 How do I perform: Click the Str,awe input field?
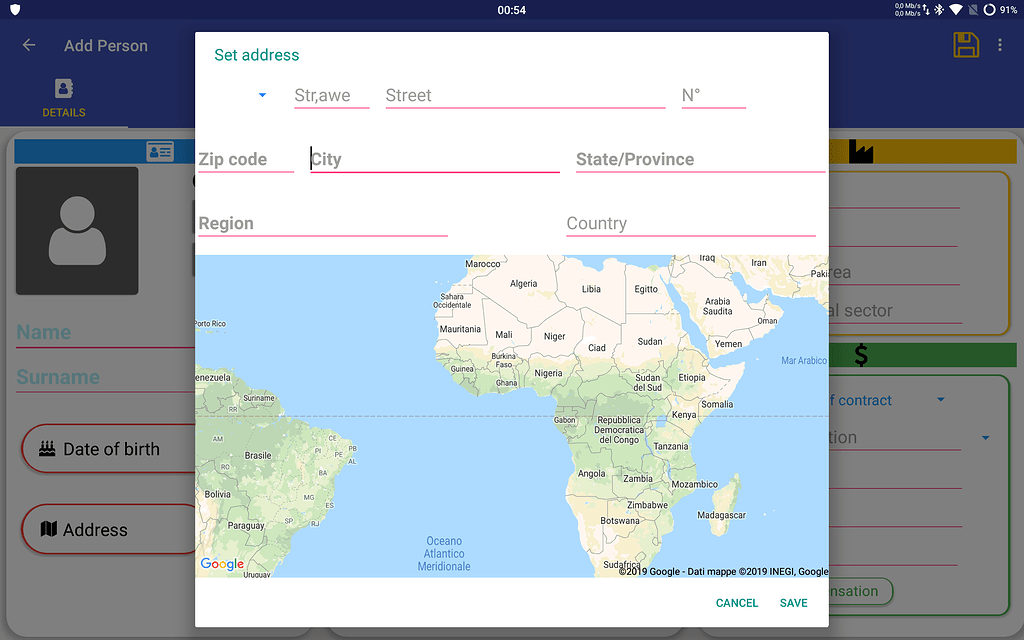coord(332,96)
